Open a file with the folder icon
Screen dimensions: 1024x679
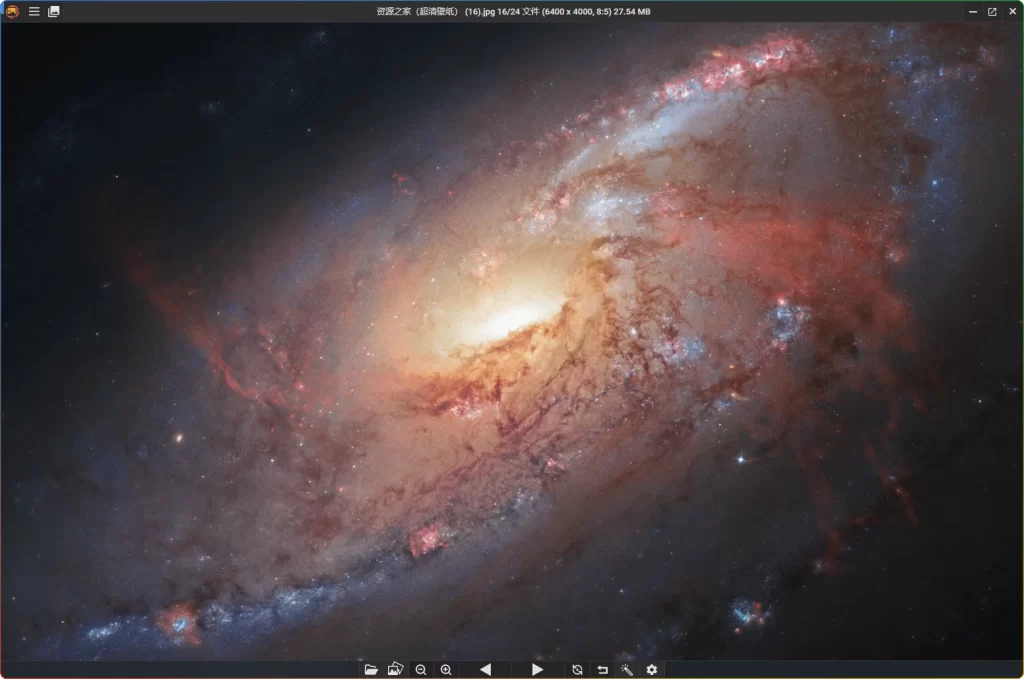[371, 669]
